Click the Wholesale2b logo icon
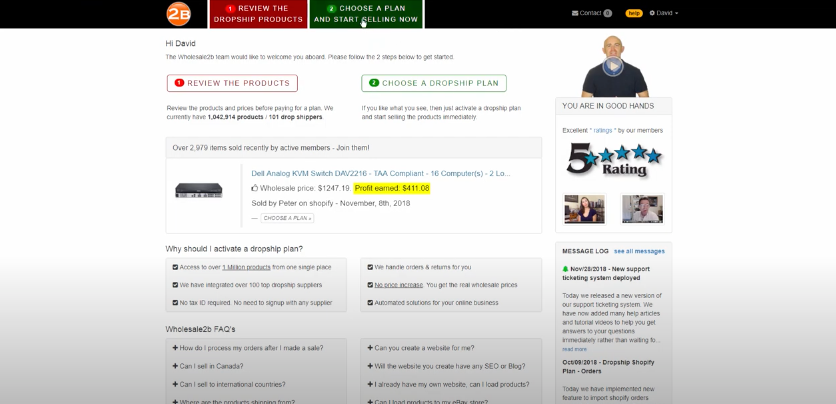836x404 pixels. point(179,14)
